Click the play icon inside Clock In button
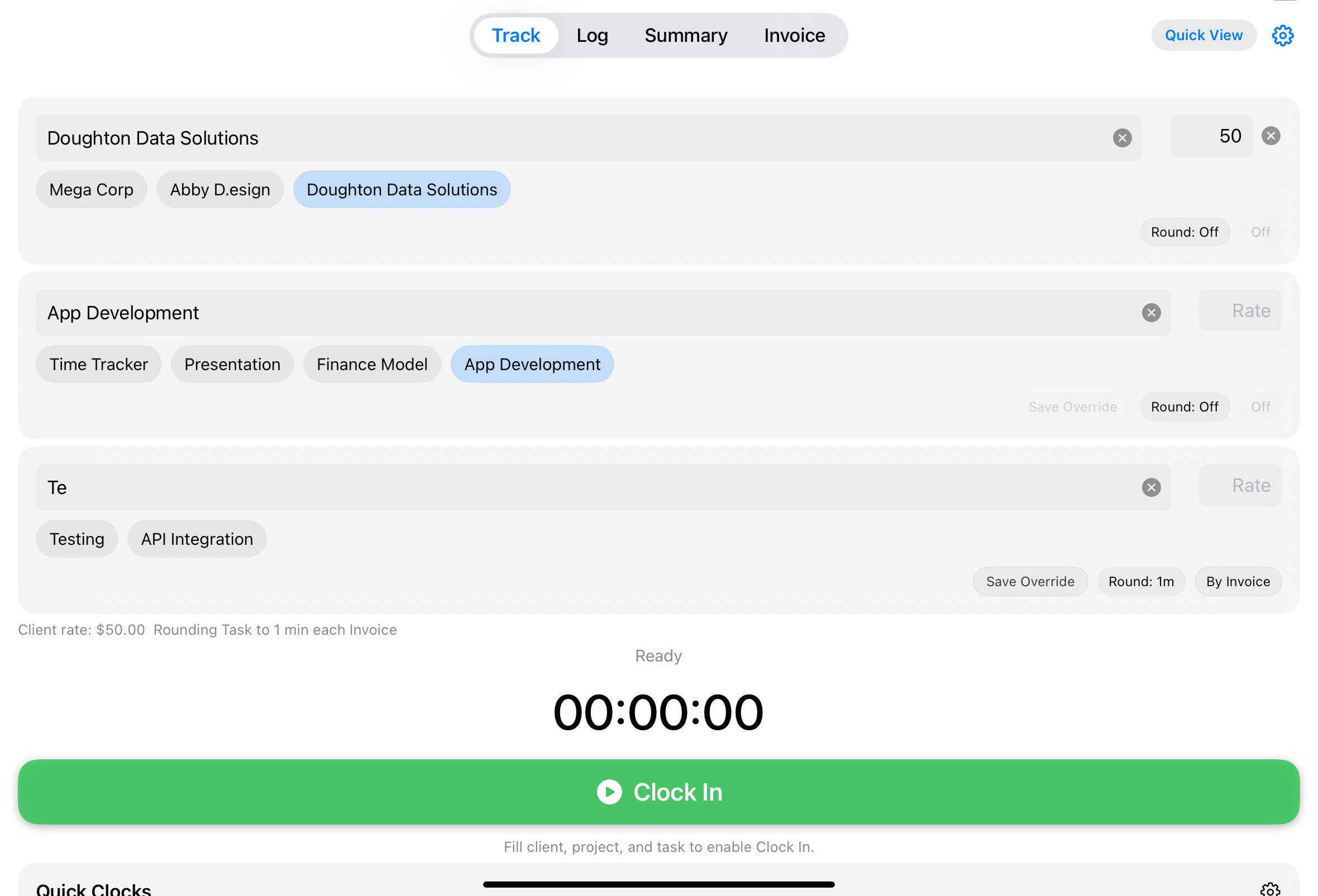 click(x=610, y=792)
